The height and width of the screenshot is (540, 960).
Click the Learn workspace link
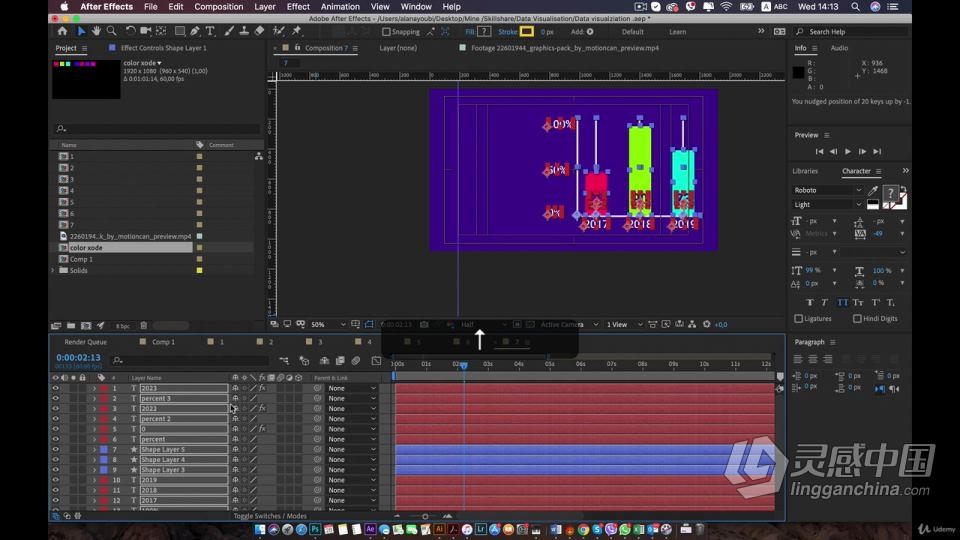(x=677, y=32)
